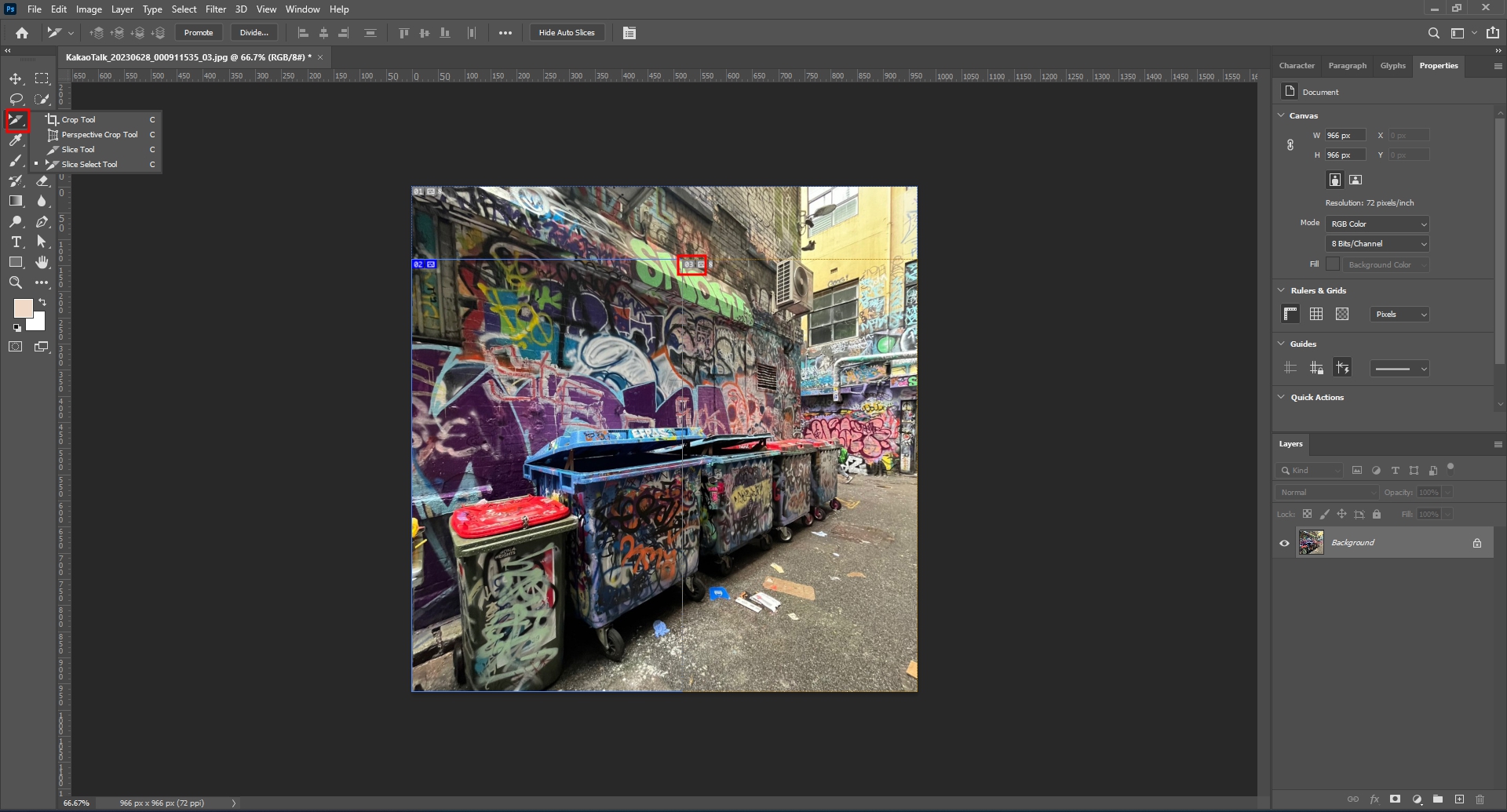
Task: Select the History Brush tool
Action: tap(16, 181)
